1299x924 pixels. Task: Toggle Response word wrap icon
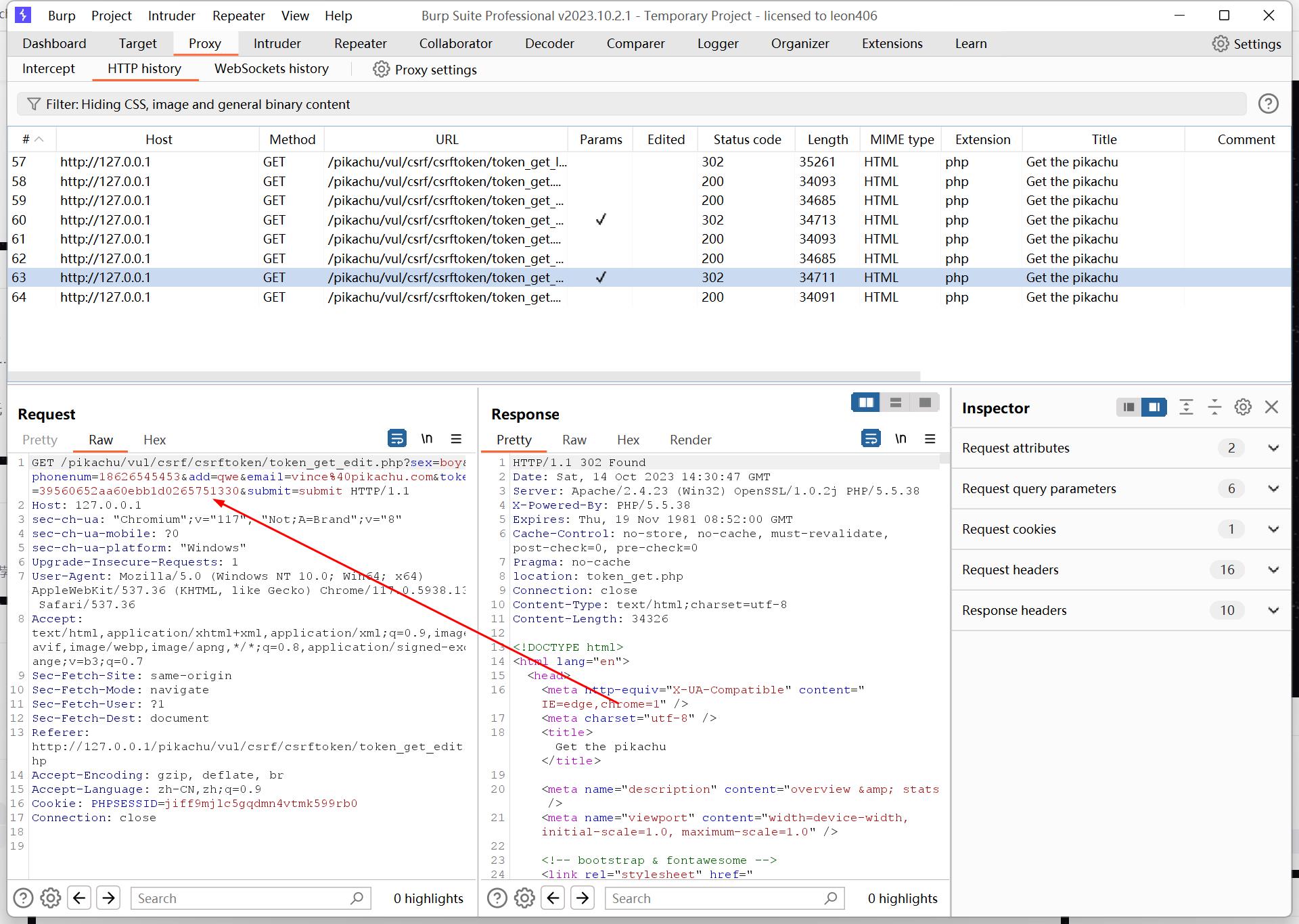point(871,438)
